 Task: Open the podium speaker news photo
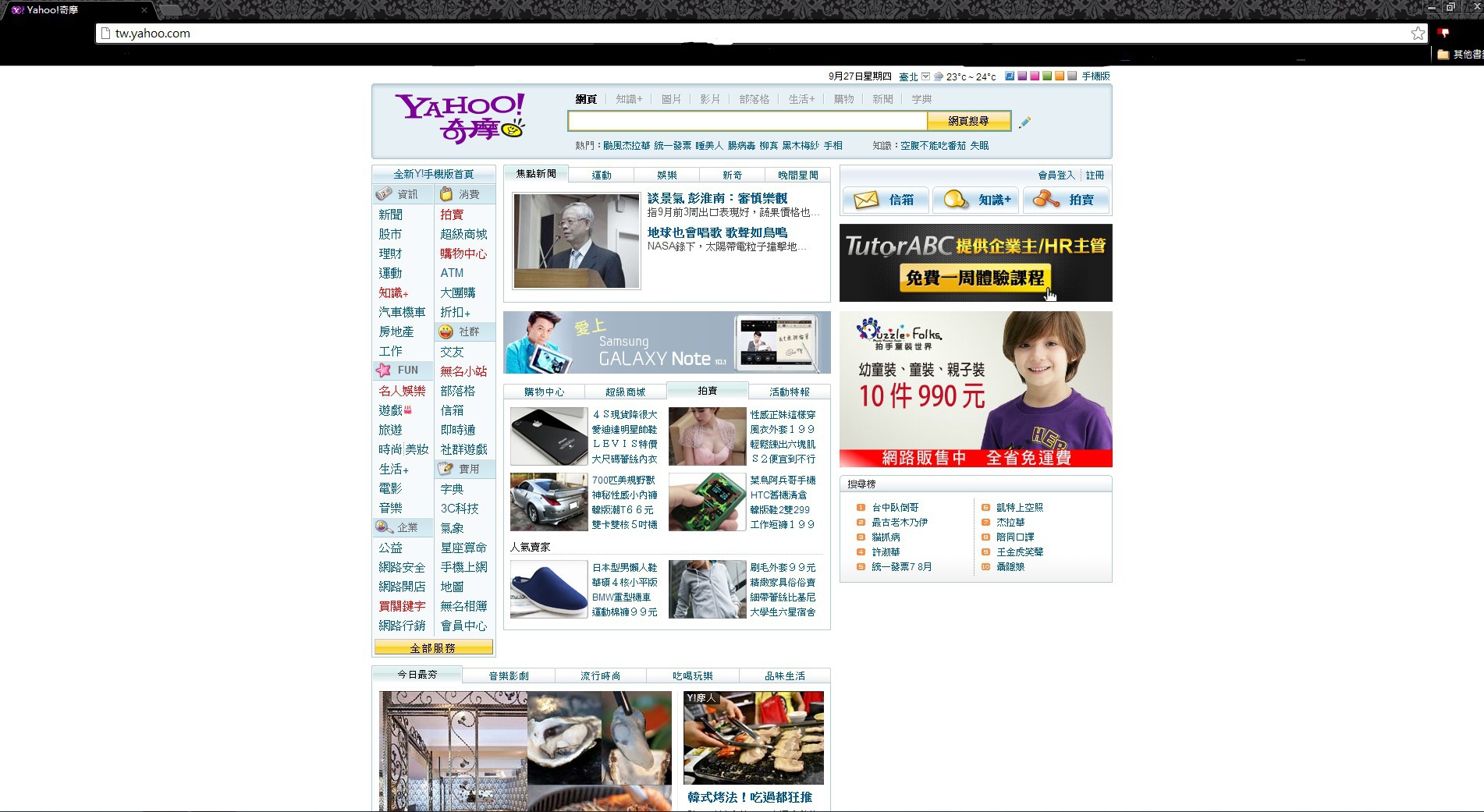click(x=577, y=241)
